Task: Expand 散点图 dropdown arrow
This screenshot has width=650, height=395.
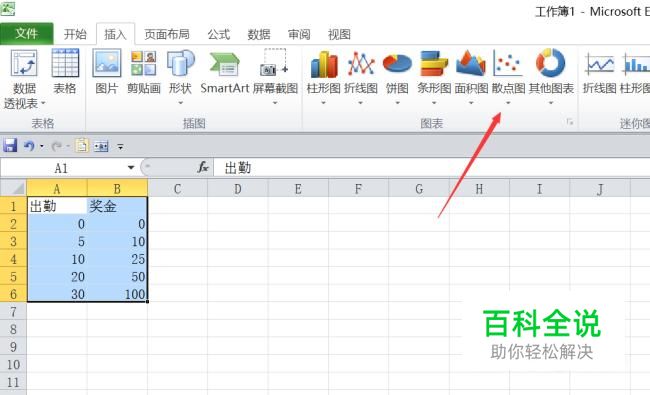Action: coord(508,103)
